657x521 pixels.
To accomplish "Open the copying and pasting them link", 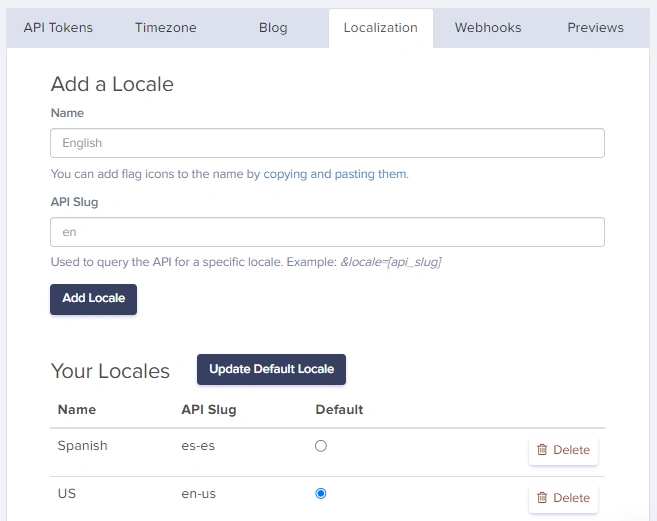I will pyautogui.click(x=336, y=174).
